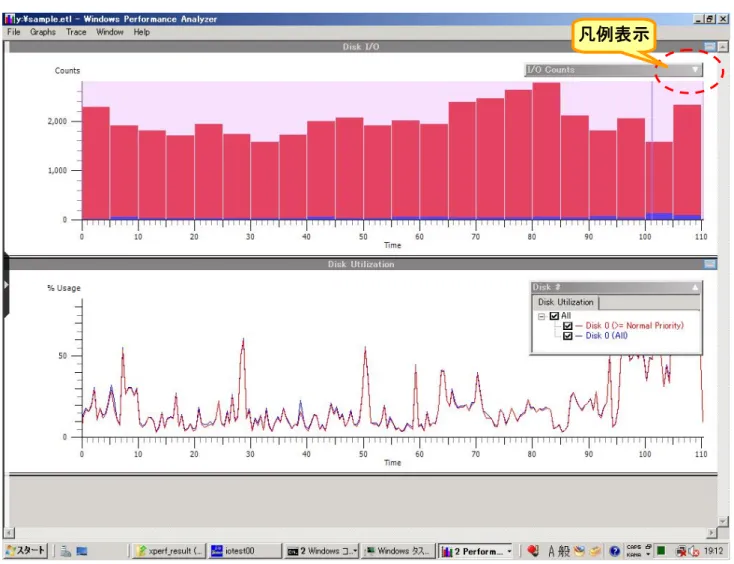This screenshot has width=734, height=564.
Task: Switch to xperf_result taskbar window
Action: (x=169, y=551)
